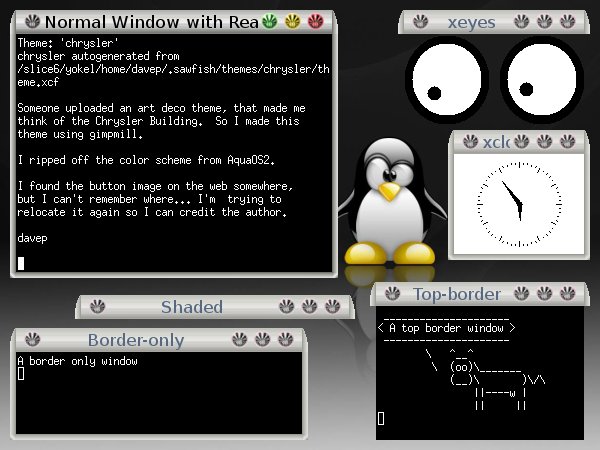Click 'I ripped off the color scheme from AquaOS2.' line
600x450 pixels.
pos(146,160)
